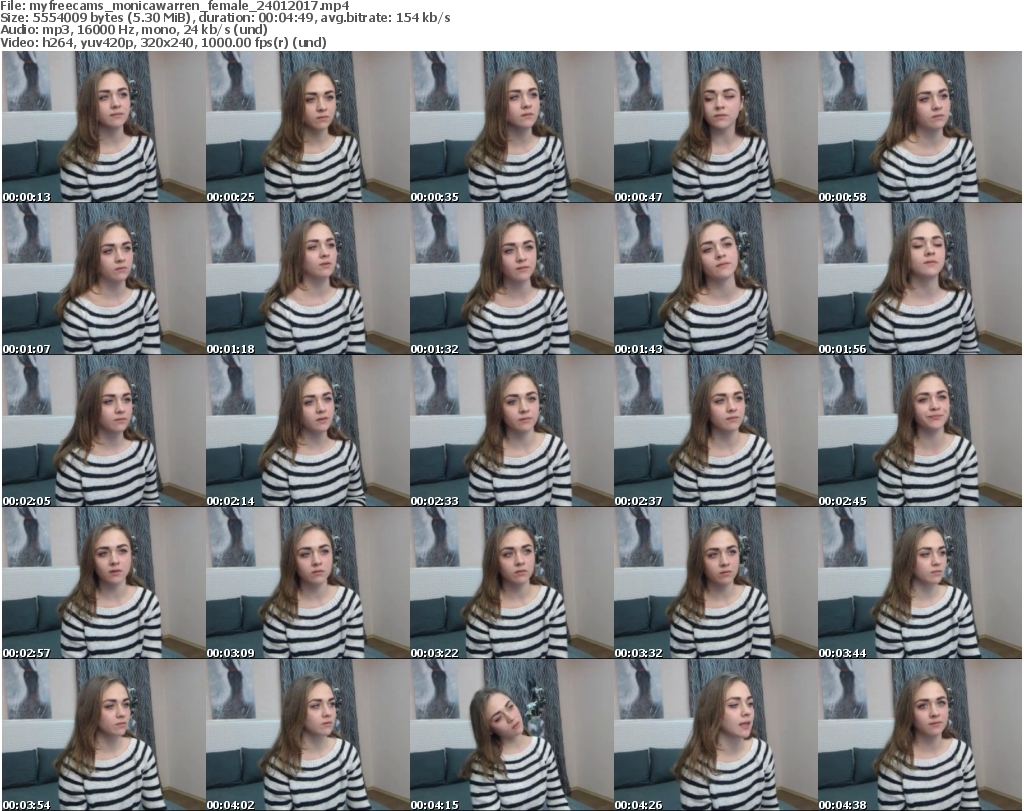The height and width of the screenshot is (811, 1024).
Task: Pick the frame timestamped 00:02:05
Action: click(x=104, y=431)
